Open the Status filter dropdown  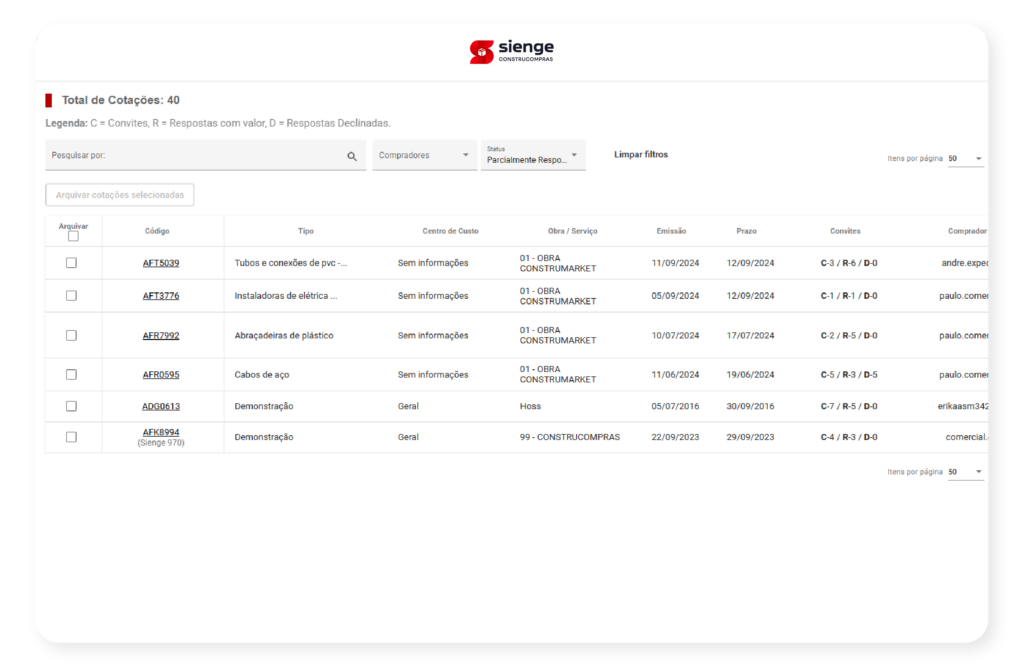click(533, 155)
